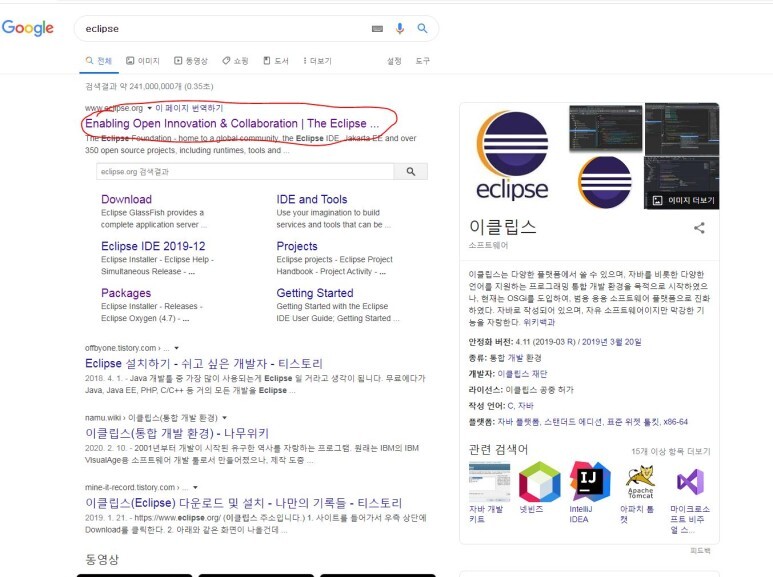Image resolution: width=773 pixels, height=577 pixels.
Task: Open the IDE and Tools sitelink
Action: click(312, 199)
